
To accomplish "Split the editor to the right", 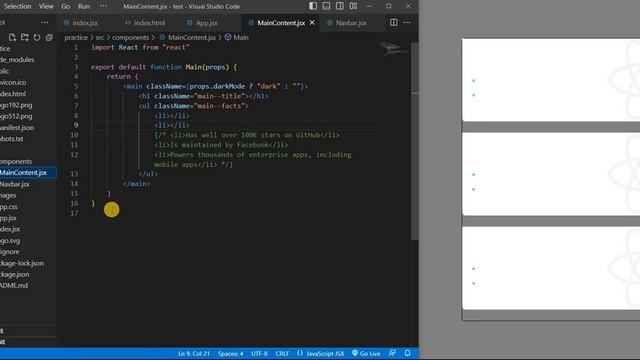I will (x=394, y=23).
